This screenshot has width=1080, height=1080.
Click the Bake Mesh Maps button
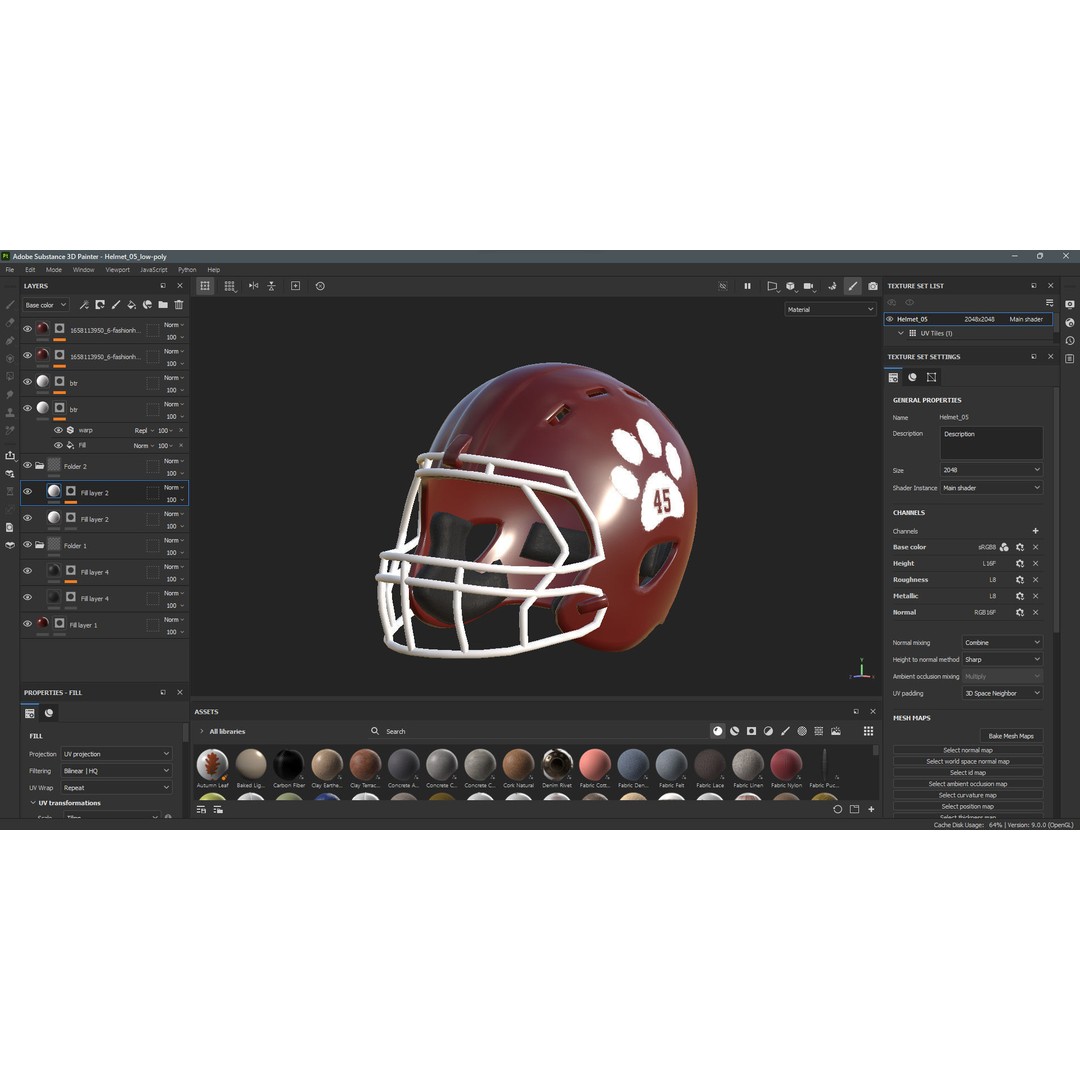pyautogui.click(x=1011, y=736)
